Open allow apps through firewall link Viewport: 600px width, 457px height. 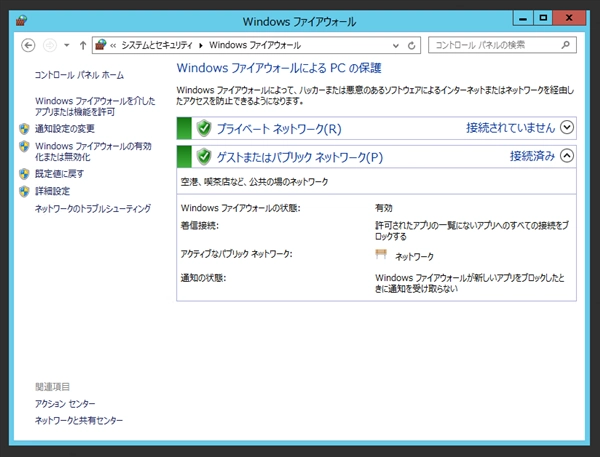[95, 106]
